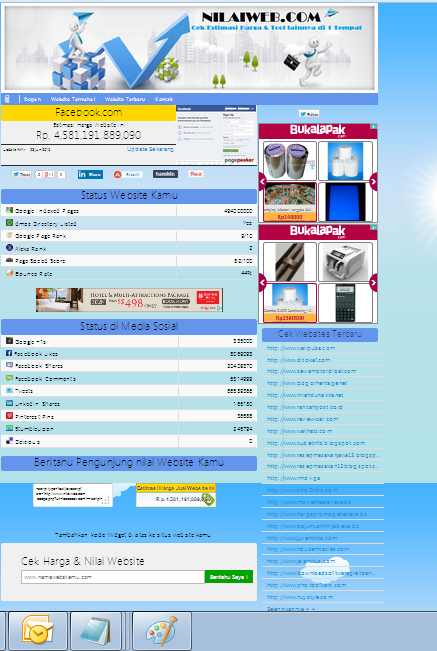This screenshot has height=651, width=437.
Task: Click the calculator product in Bukalapak ad
Action: point(345,303)
